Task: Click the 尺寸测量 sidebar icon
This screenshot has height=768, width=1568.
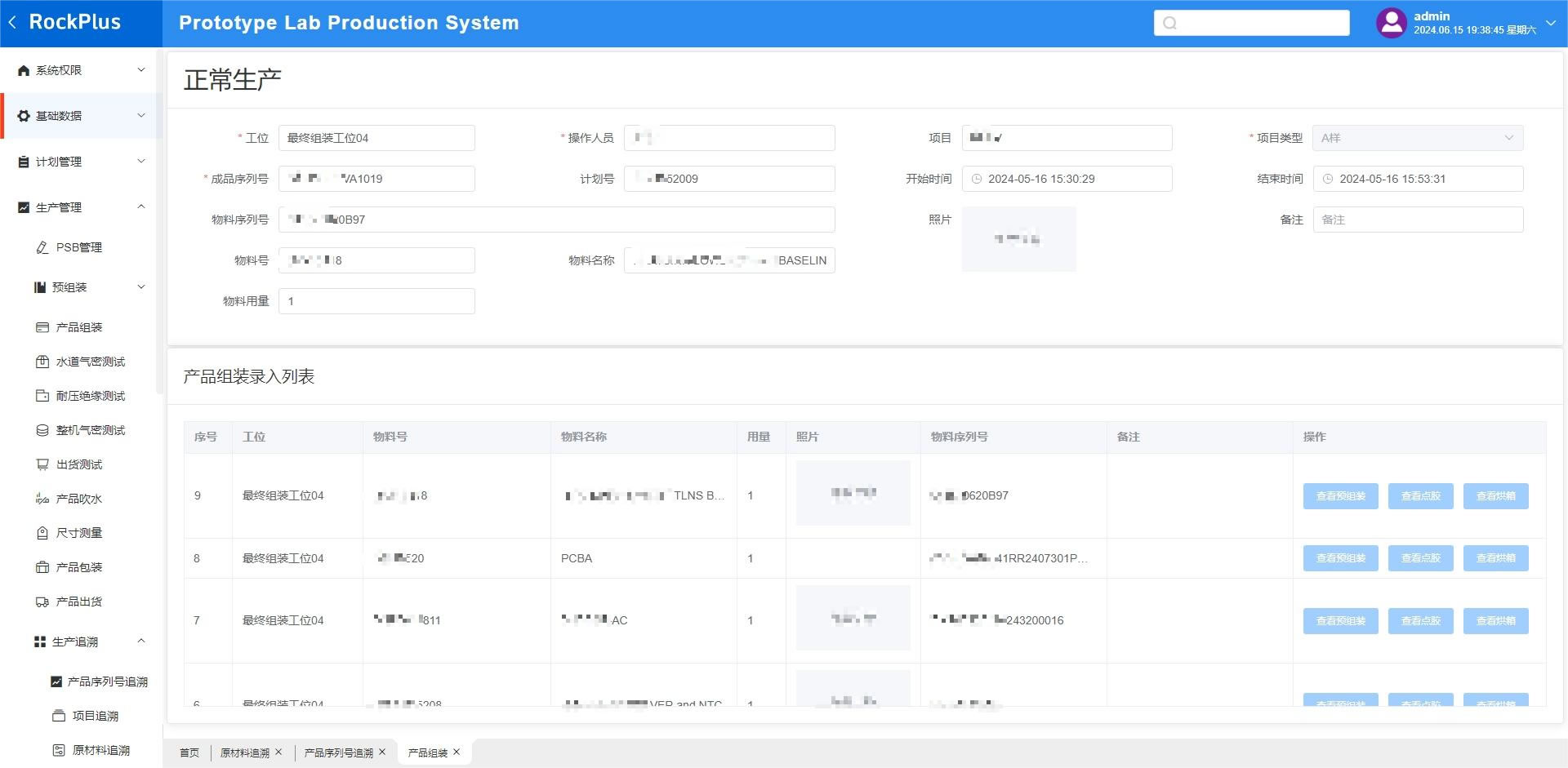Action: pos(42,533)
